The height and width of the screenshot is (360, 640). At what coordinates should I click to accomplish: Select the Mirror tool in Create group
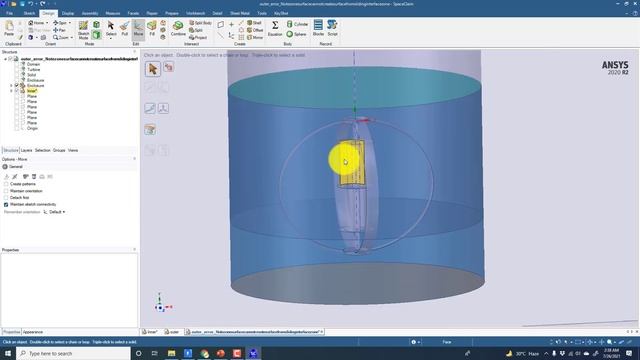[255, 38]
